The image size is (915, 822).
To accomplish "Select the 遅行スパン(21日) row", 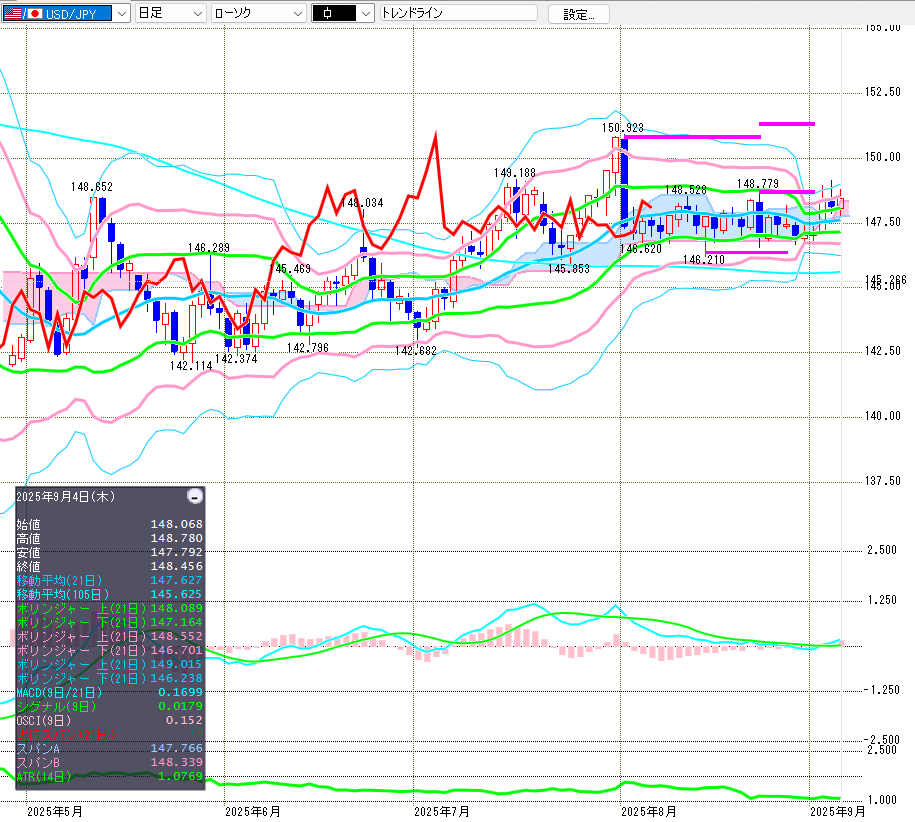I will coord(110,734).
